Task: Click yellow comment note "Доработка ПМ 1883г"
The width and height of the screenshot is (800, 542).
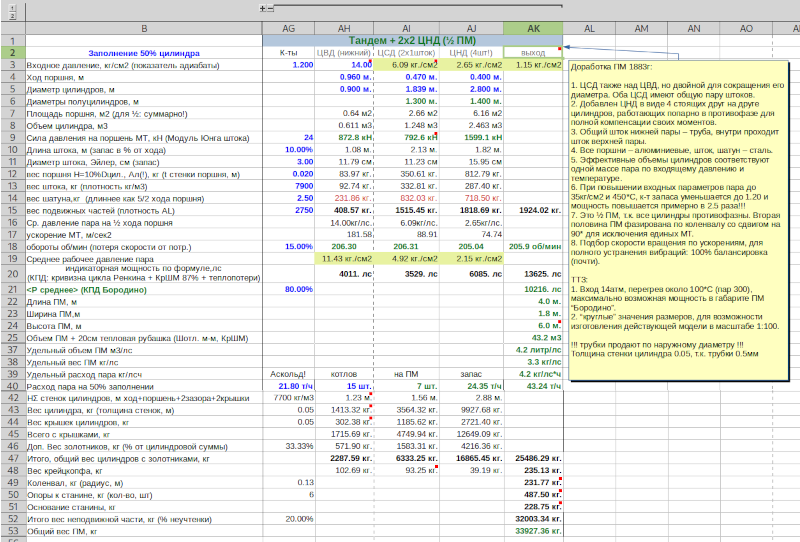Action: [x=679, y=220]
